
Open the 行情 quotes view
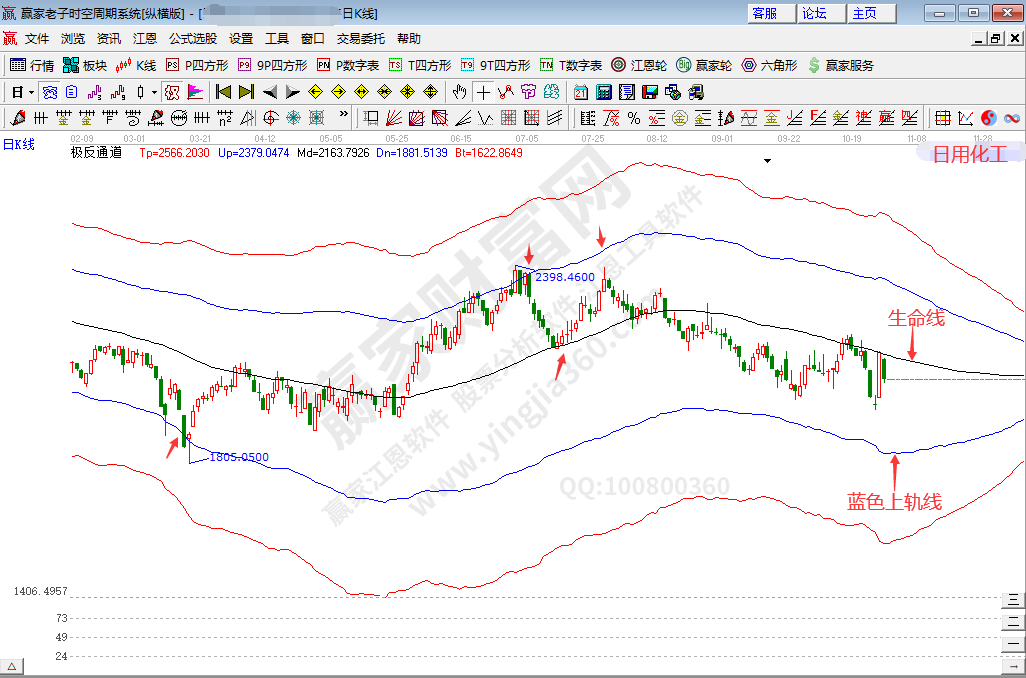pos(32,65)
